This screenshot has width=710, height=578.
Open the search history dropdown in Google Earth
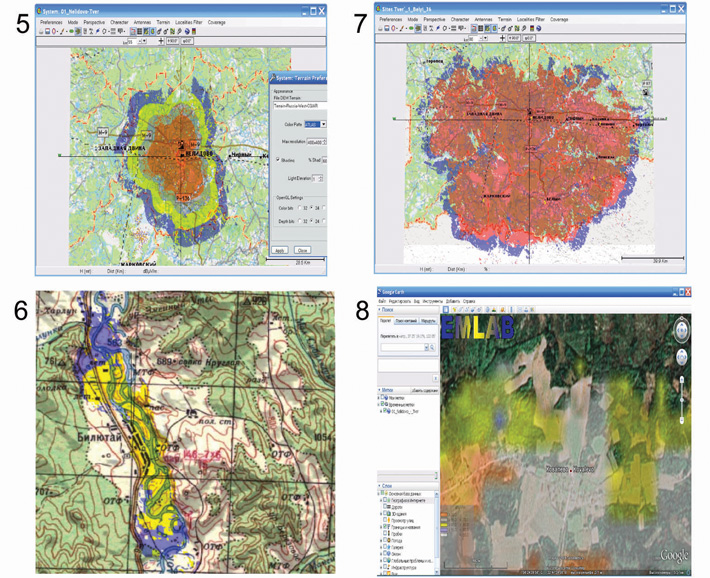tap(427, 347)
